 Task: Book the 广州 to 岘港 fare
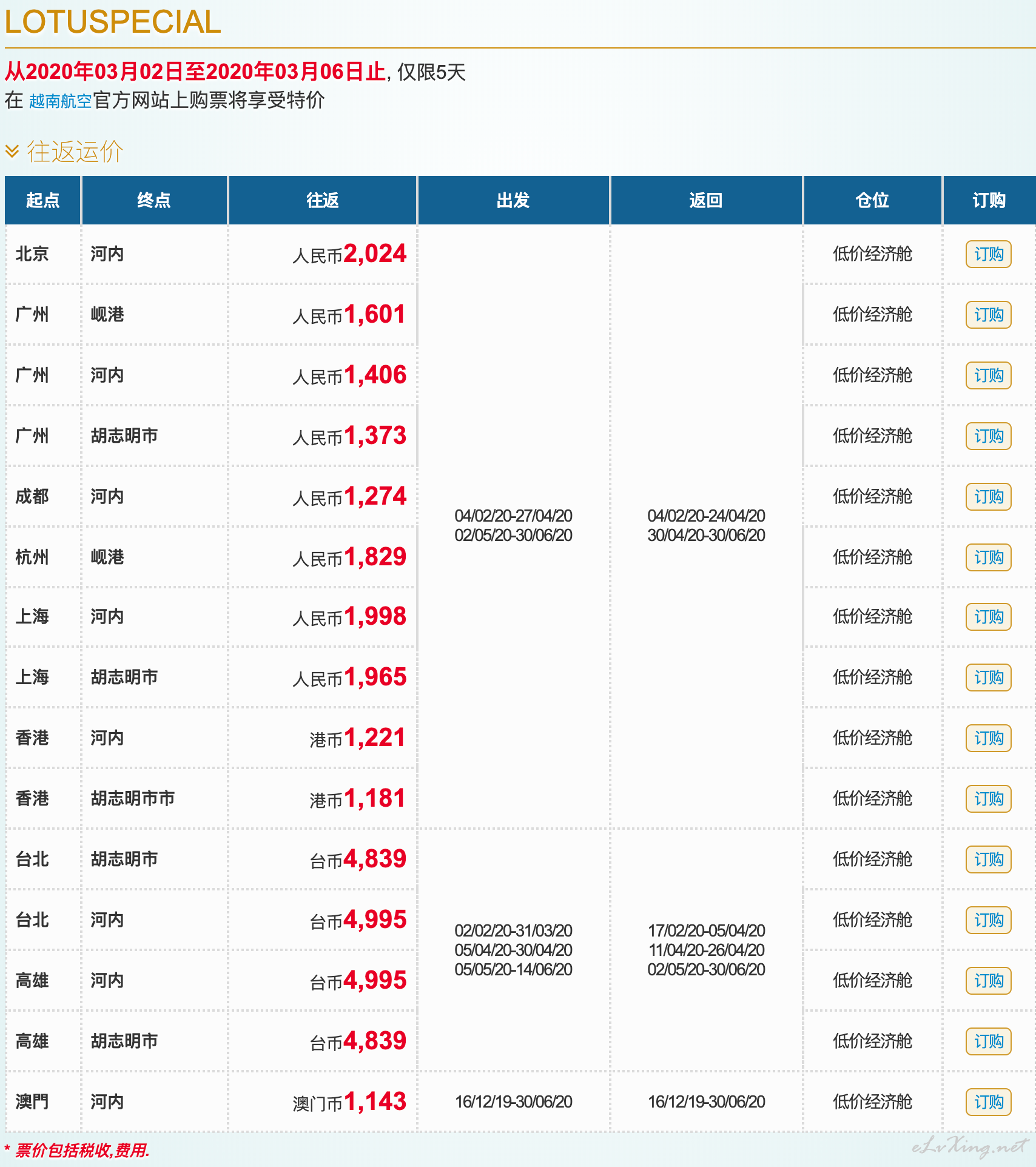[x=988, y=315]
